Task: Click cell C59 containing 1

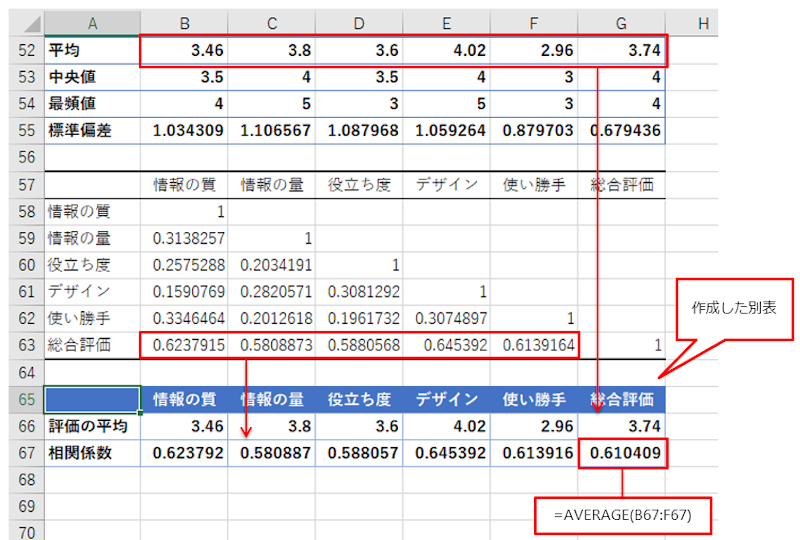Action: (272, 237)
